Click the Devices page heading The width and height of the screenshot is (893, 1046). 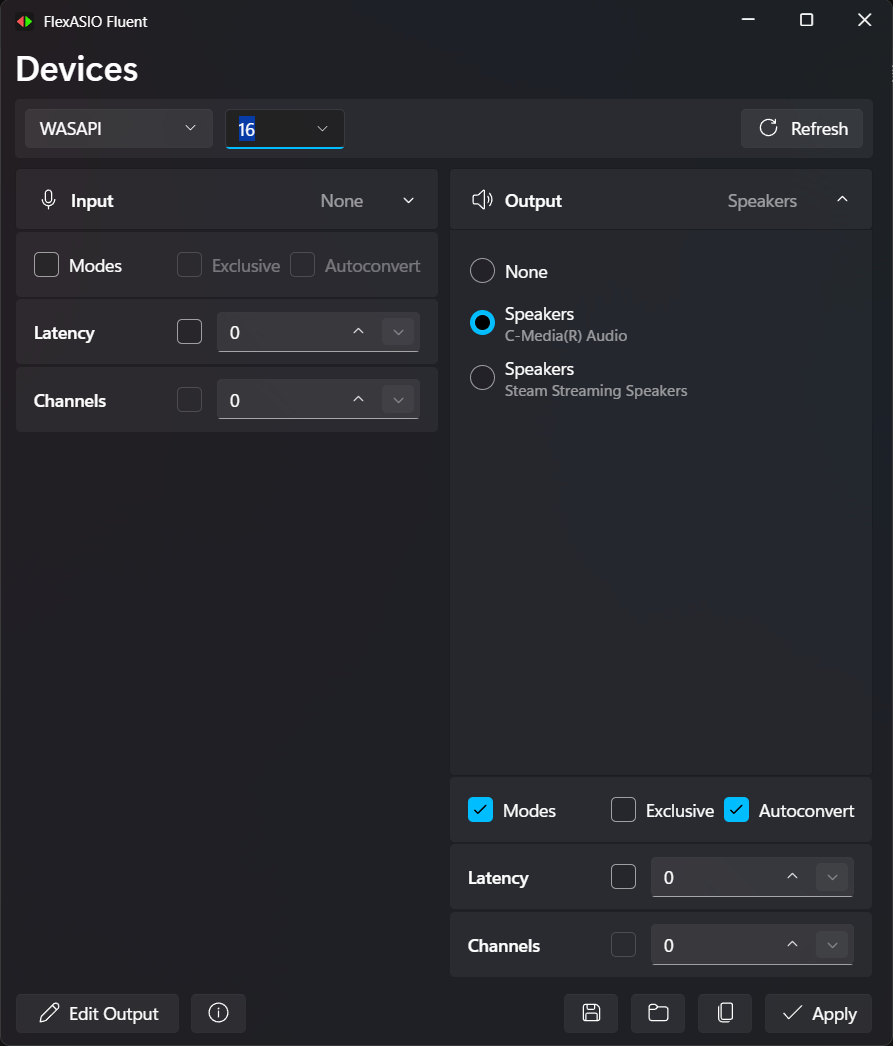[x=77, y=69]
